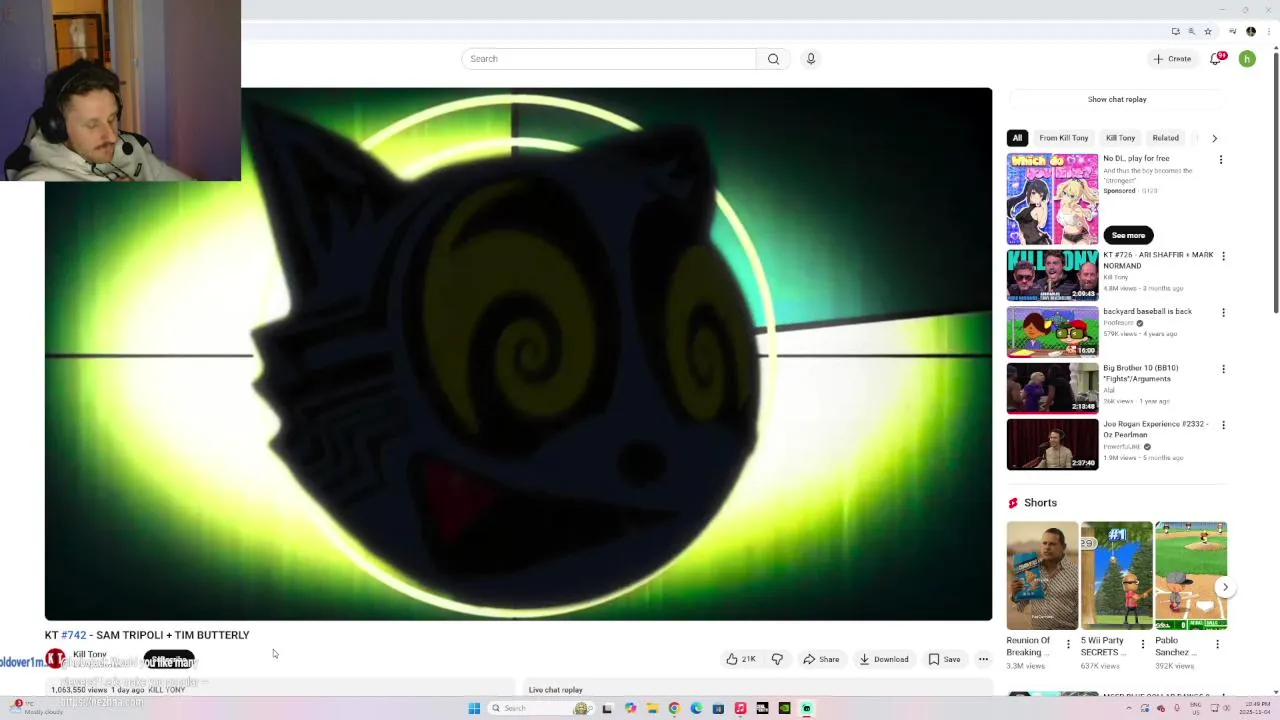Open Joe Rogan Experience #2332 thumbnail

coord(1052,444)
